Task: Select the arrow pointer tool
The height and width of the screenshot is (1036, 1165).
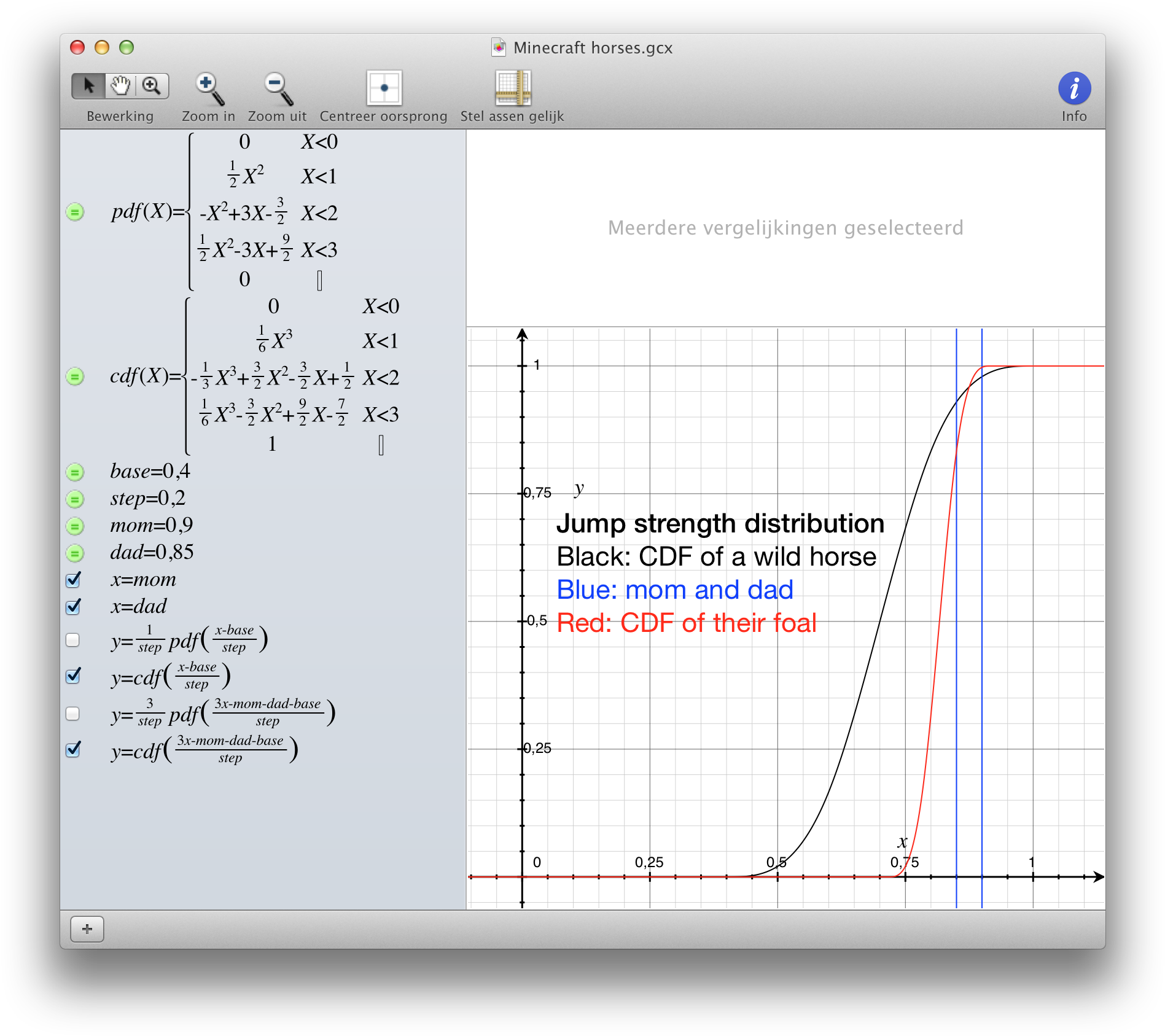Action: (88, 86)
